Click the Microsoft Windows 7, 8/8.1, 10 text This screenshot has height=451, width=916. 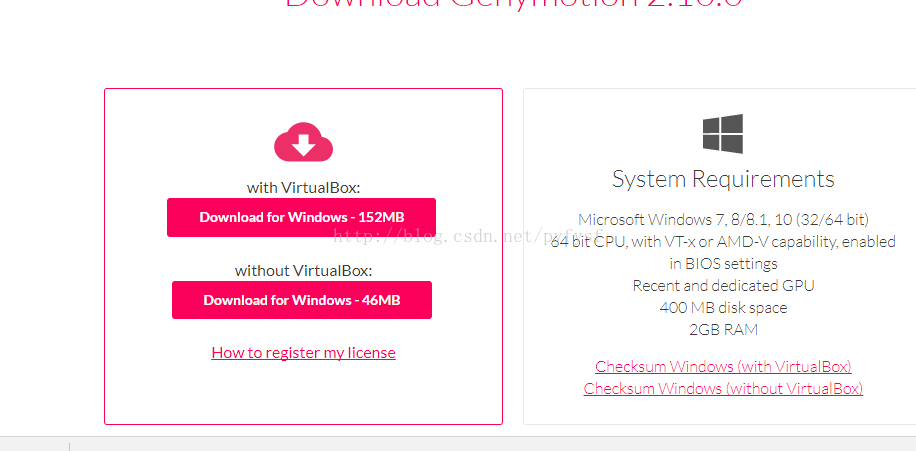723,220
